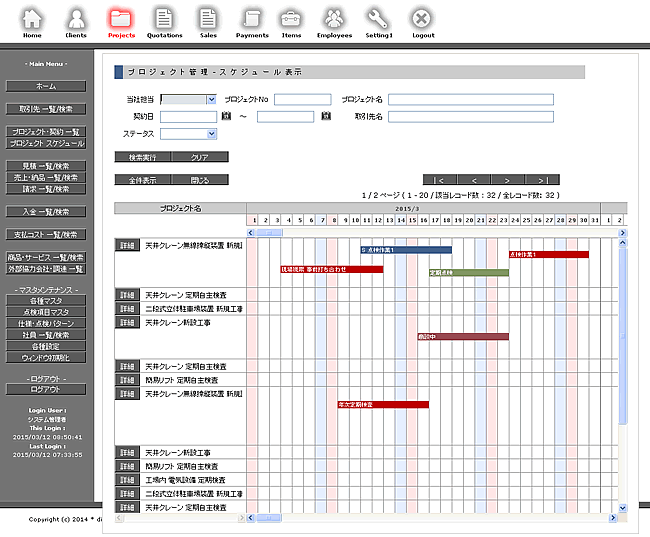
Task: Select the blue 点検作業1 Gantt bar
Action: tap(406, 250)
